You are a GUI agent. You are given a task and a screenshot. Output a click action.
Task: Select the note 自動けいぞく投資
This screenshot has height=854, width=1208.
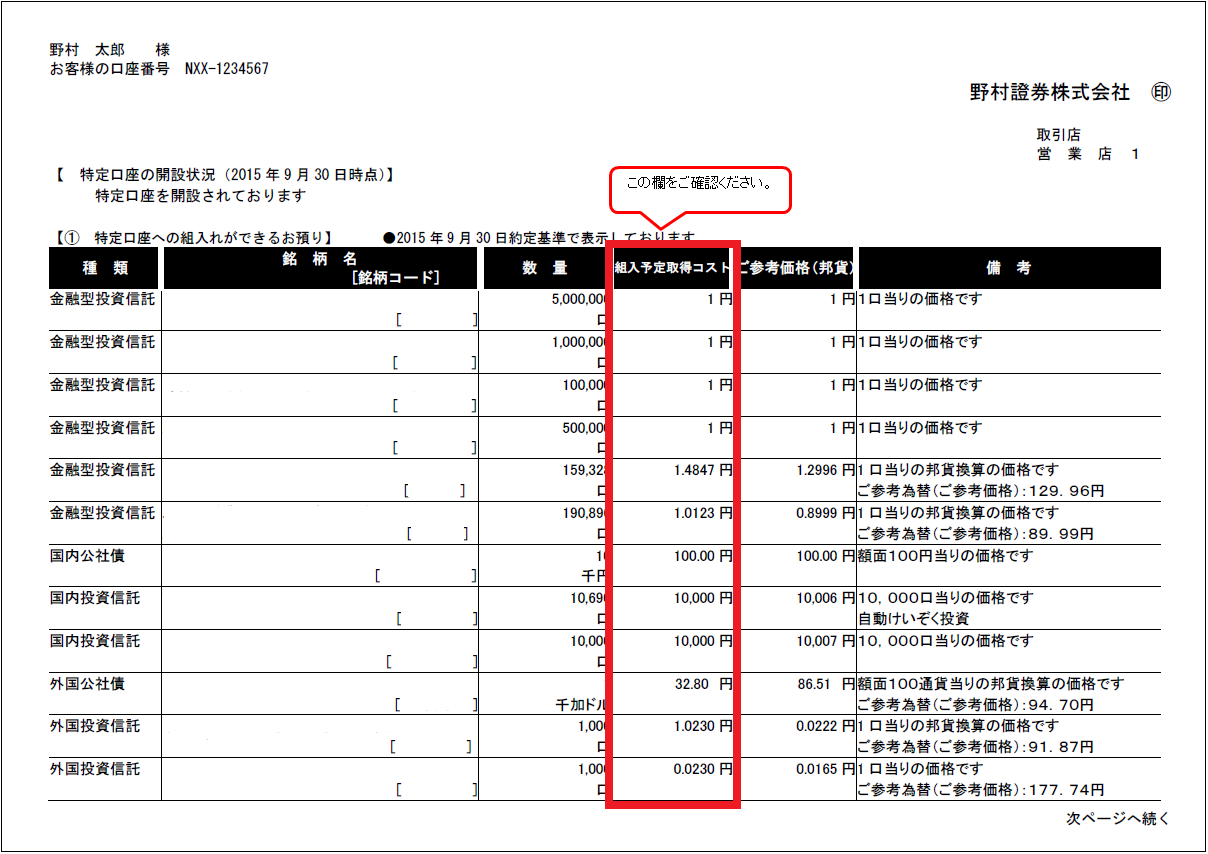tap(913, 619)
